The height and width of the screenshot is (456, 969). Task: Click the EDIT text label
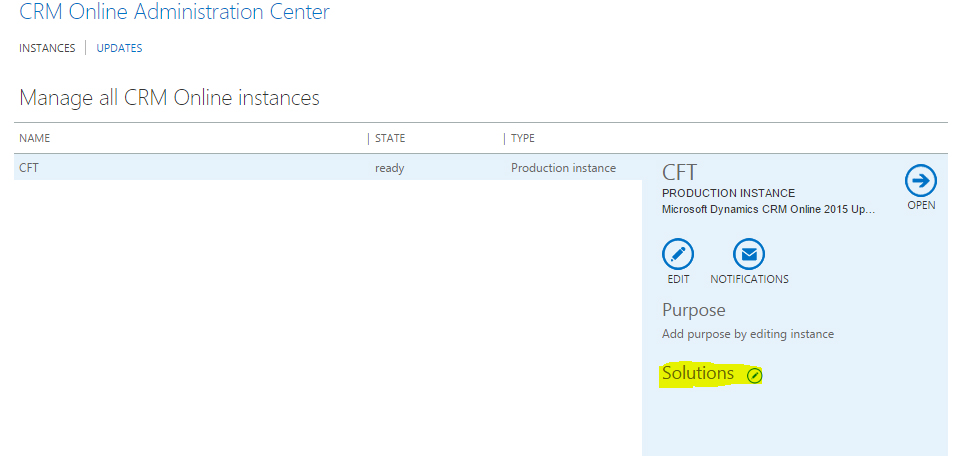pyautogui.click(x=678, y=280)
